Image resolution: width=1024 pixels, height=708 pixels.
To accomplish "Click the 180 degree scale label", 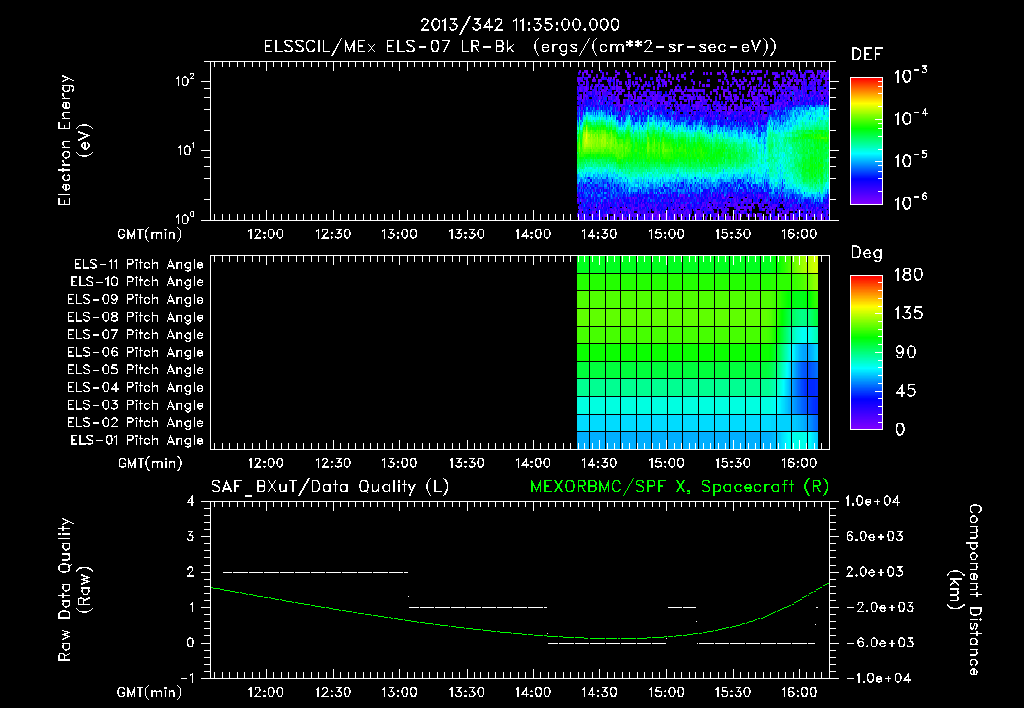I will (x=908, y=275).
